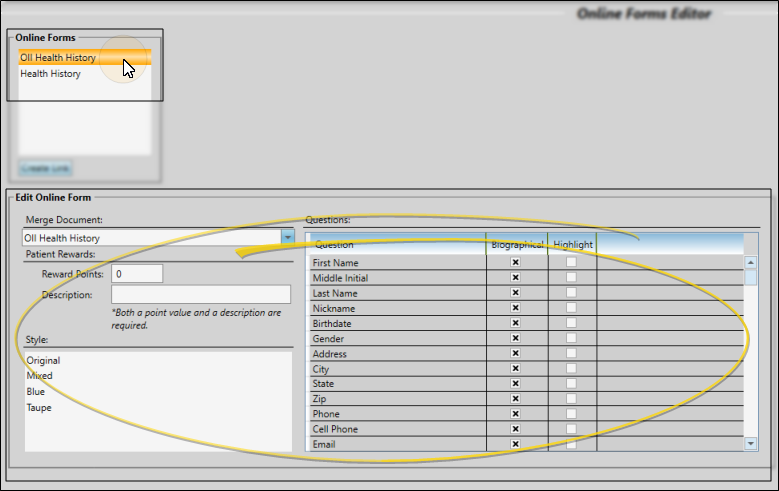Enable Highlight checkbox for Gender
The height and width of the screenshot is (491, 779).
coord(572,338)
